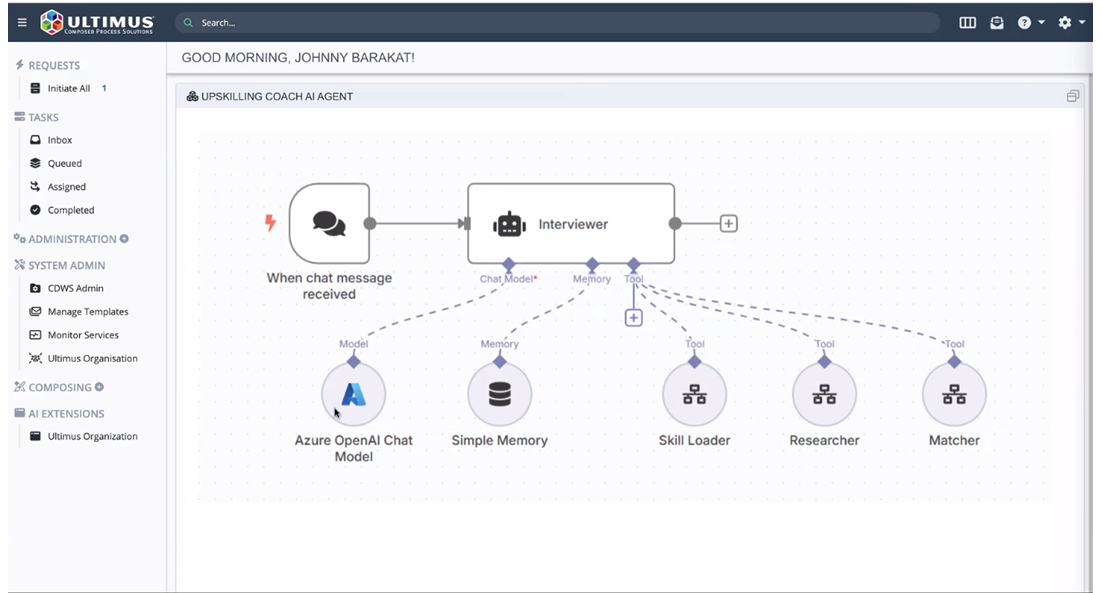Open the Inbox task list
Image resolution: width=1102 pixels, height=593 pixels.
60,140
